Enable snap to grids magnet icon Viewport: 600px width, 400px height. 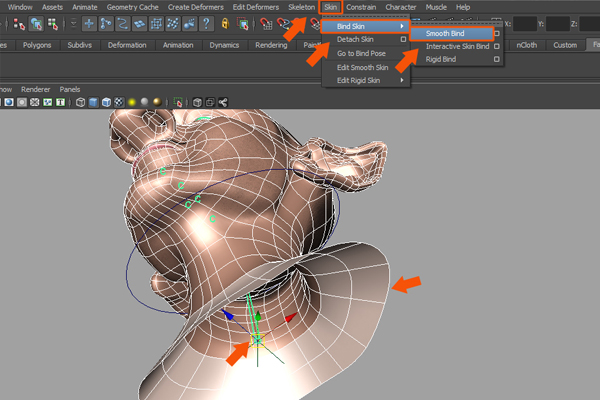pyautogui.click(x=266, y=24)
